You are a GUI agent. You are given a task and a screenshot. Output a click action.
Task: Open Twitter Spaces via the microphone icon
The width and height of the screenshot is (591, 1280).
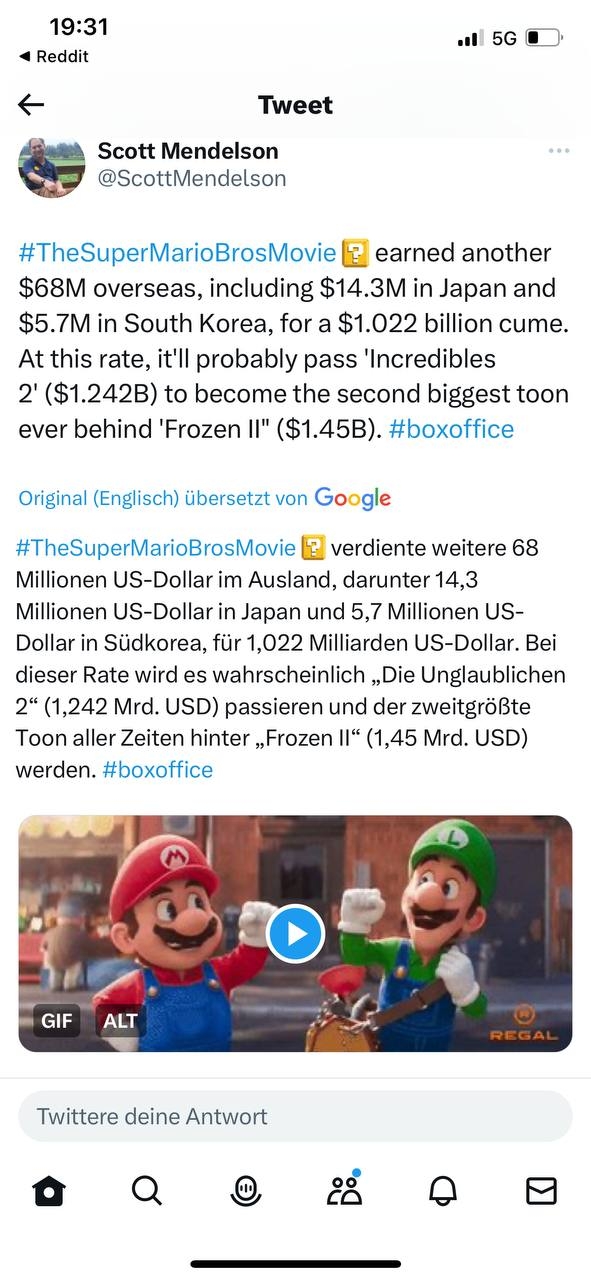pyautogui.click(x=246, y=1190)
